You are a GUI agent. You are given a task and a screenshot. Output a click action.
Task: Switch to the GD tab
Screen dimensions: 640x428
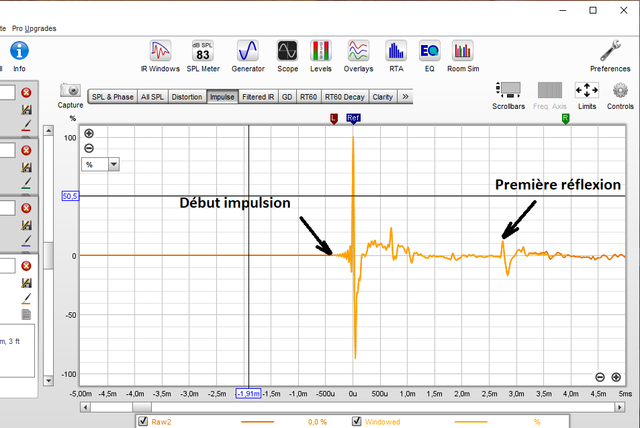[287, 97]
